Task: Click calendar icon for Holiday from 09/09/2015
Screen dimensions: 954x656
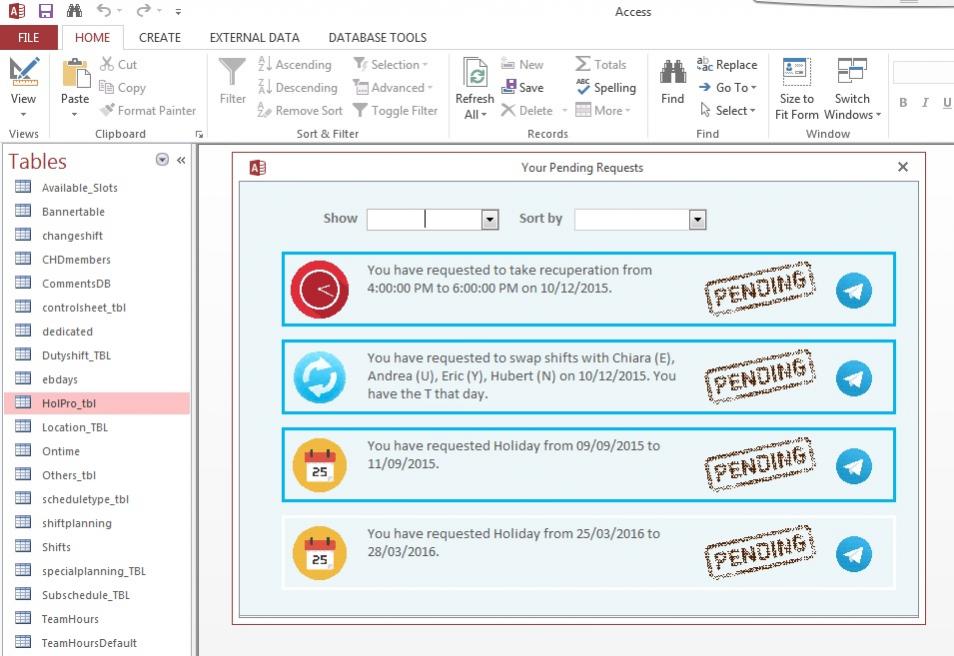Action: tap(319, 466)
